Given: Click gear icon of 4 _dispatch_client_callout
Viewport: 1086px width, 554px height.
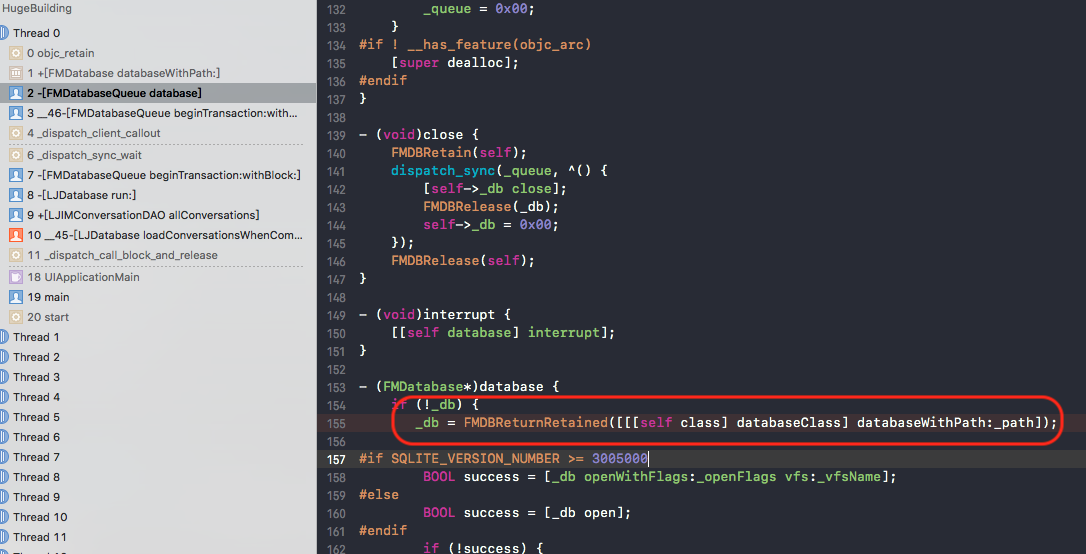Looking at the screenshot, I should click(16, 133).
